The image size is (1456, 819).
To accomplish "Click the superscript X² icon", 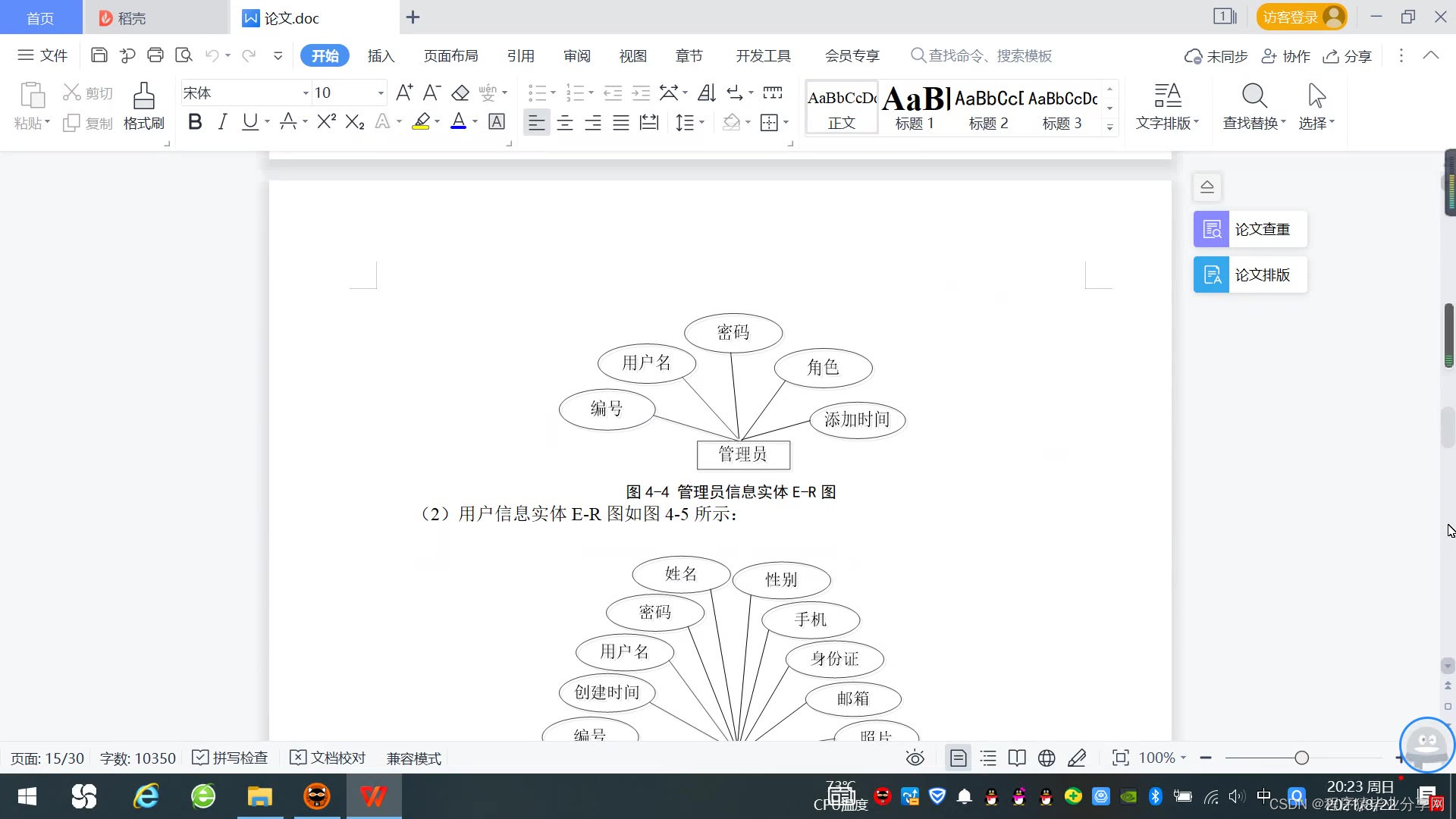I will (326, 122).
